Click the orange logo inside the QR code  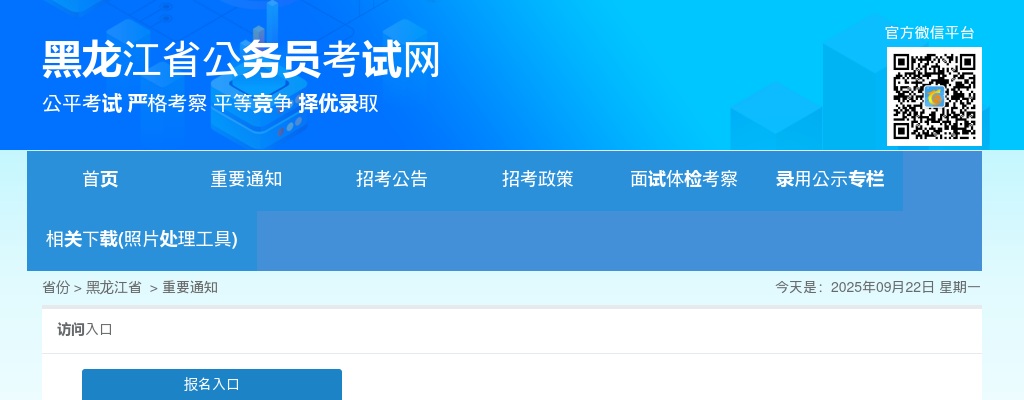tap(935, 97)
